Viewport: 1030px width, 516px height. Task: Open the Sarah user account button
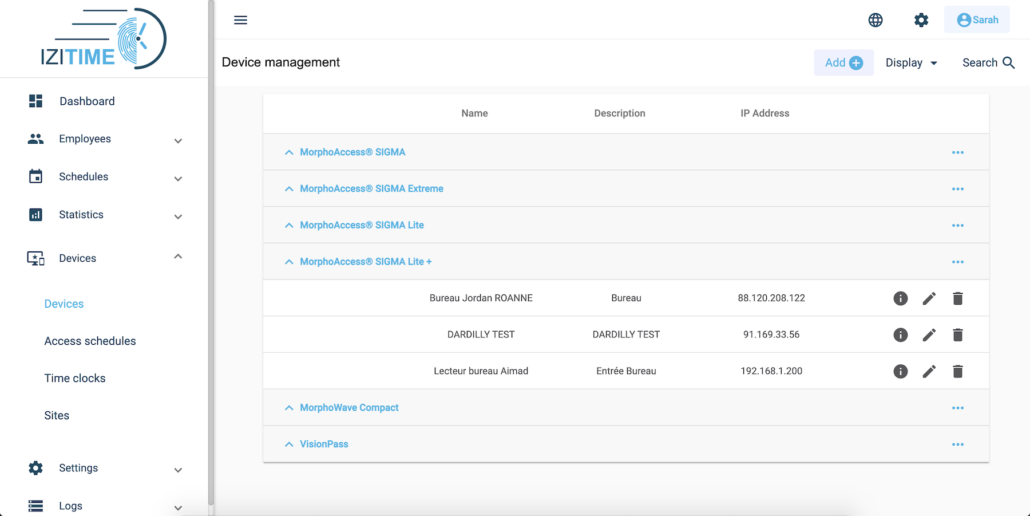pyautogui.click(x=977, y=20)
